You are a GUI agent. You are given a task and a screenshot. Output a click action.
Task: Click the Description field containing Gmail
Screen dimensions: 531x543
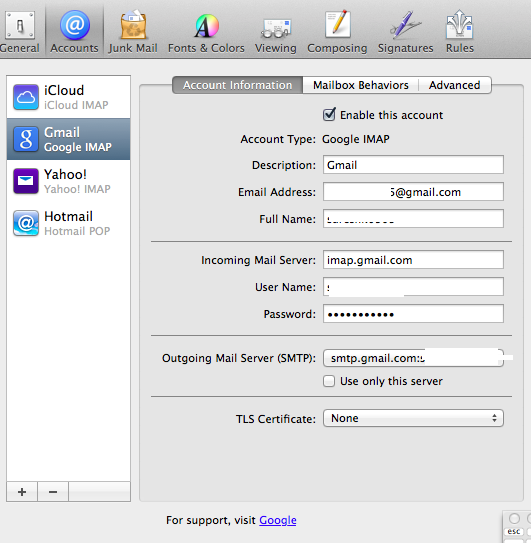tap(413, 164)
